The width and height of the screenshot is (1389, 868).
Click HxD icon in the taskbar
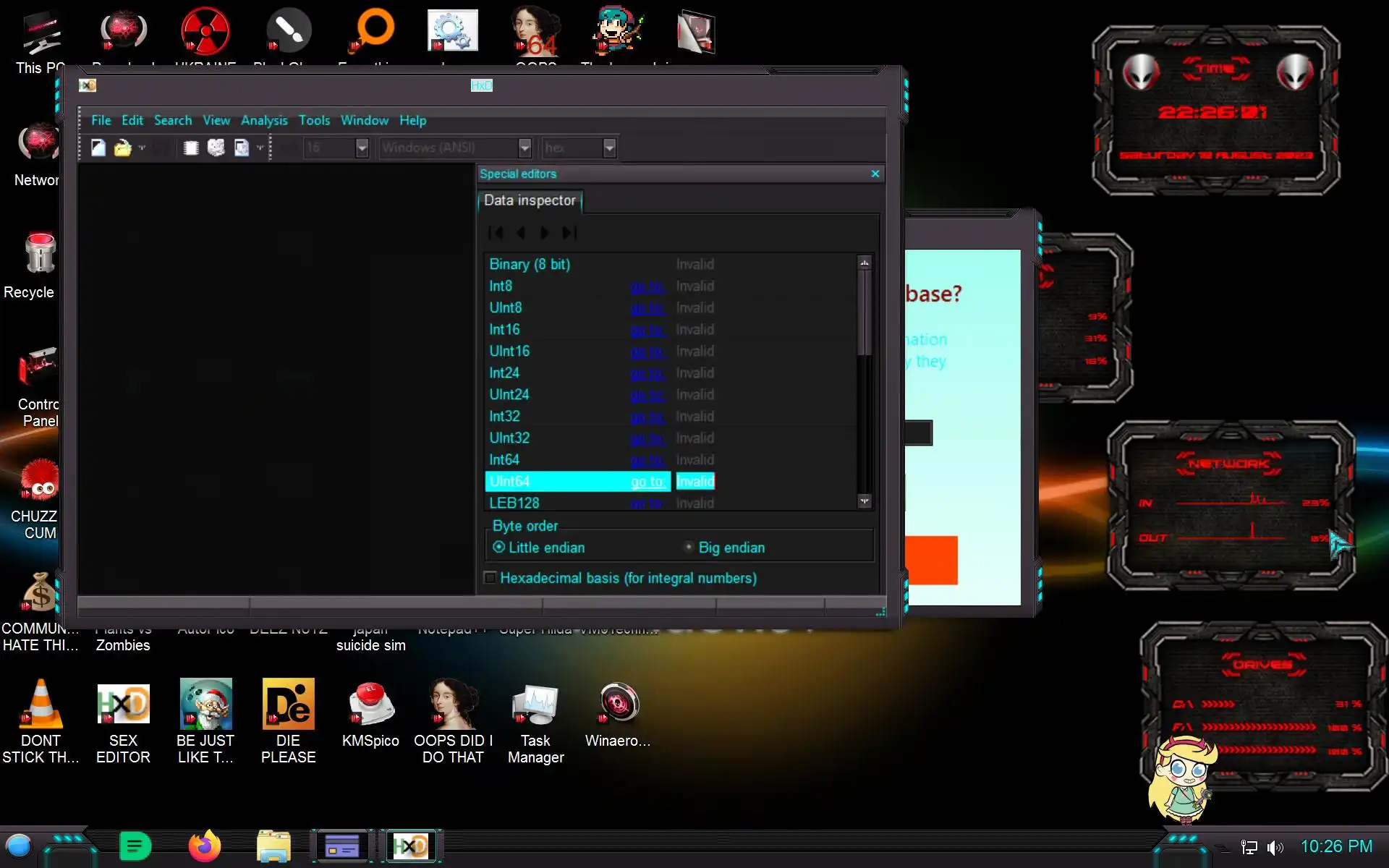(410, 846)
